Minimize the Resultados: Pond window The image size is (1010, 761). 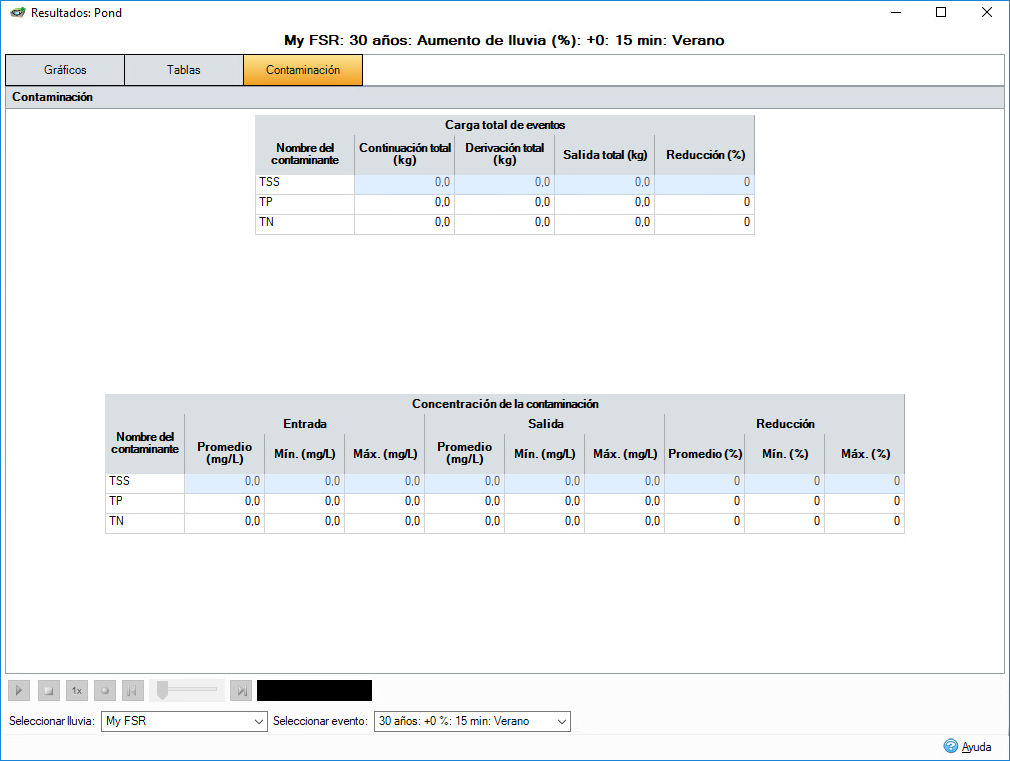896,12
